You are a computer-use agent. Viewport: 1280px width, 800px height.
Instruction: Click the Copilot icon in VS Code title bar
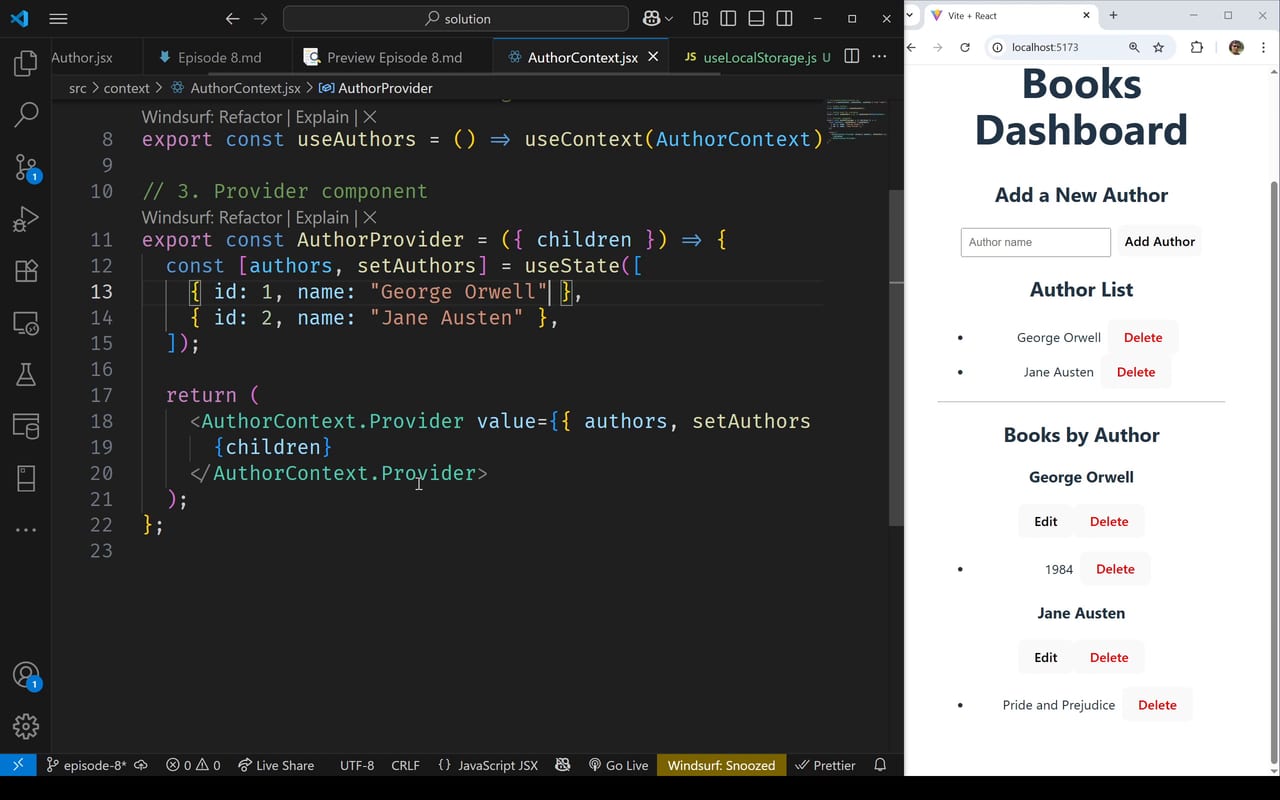pyautogui.click(x=651, y=18)
